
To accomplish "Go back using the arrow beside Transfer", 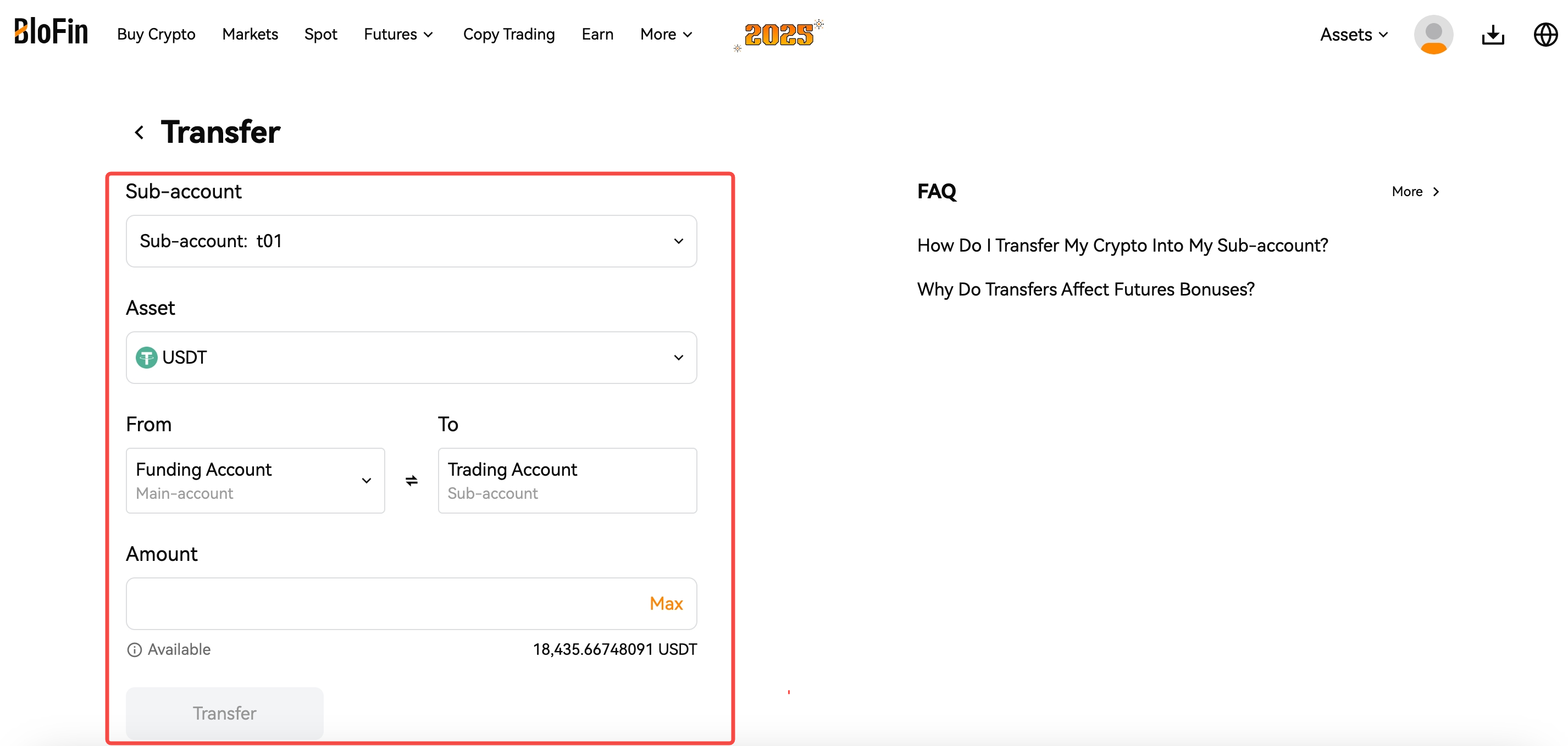I will click(140, 132).
